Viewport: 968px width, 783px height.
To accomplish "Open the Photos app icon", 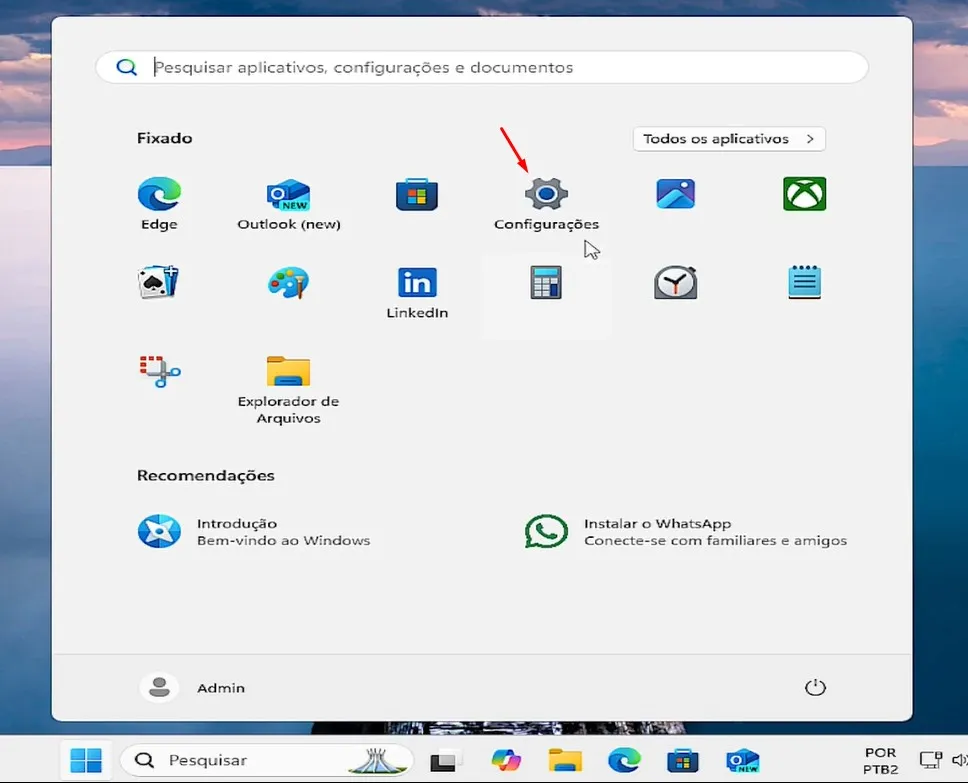I will click(675, 194).
